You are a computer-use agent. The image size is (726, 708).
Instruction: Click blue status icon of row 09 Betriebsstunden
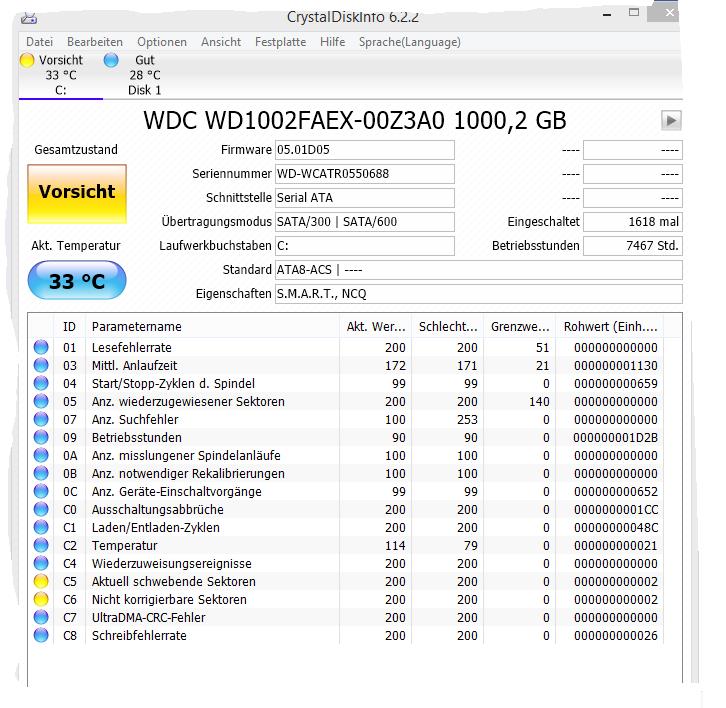(41, 438)
